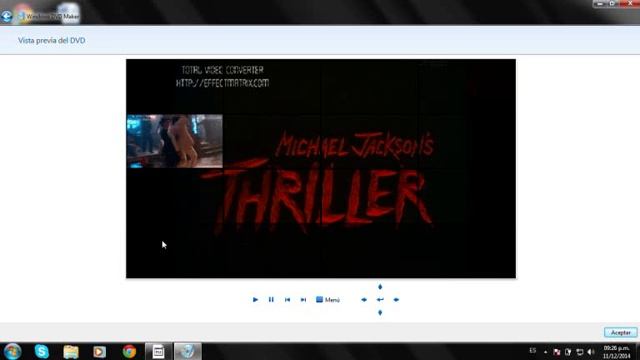The height and width of the screenshot is (360, 640).
Task: Open the ES language indicator
Action: (x=533, y=351)
